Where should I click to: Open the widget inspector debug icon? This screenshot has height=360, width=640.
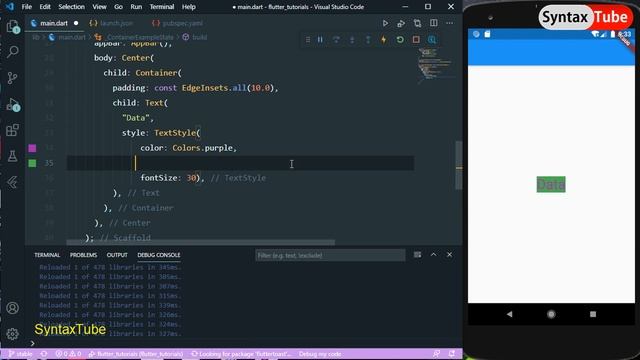(432, 40)
